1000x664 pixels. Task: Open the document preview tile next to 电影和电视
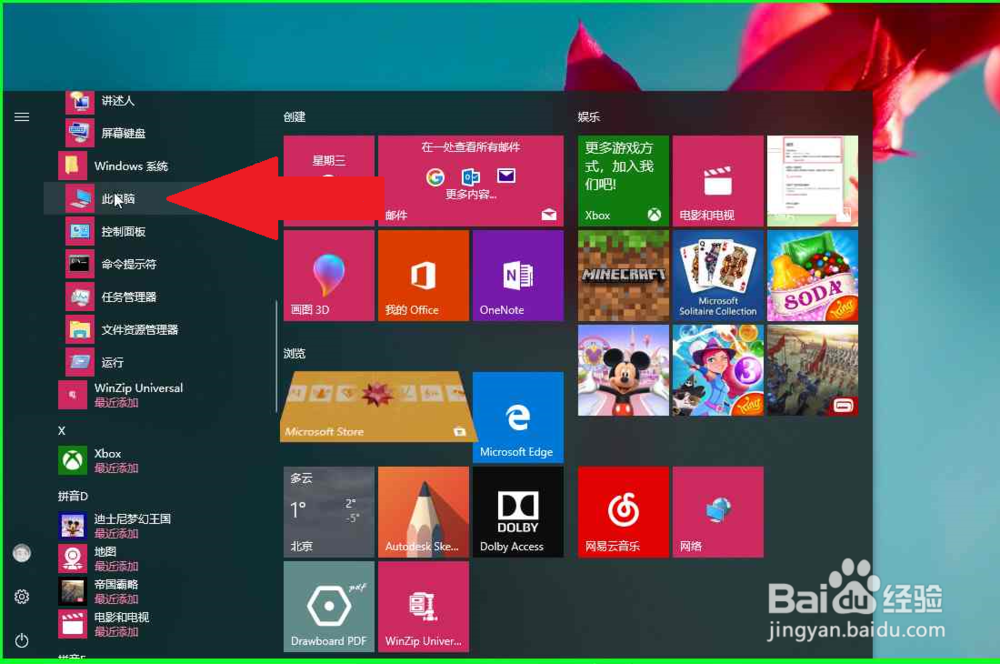[812, 181]
